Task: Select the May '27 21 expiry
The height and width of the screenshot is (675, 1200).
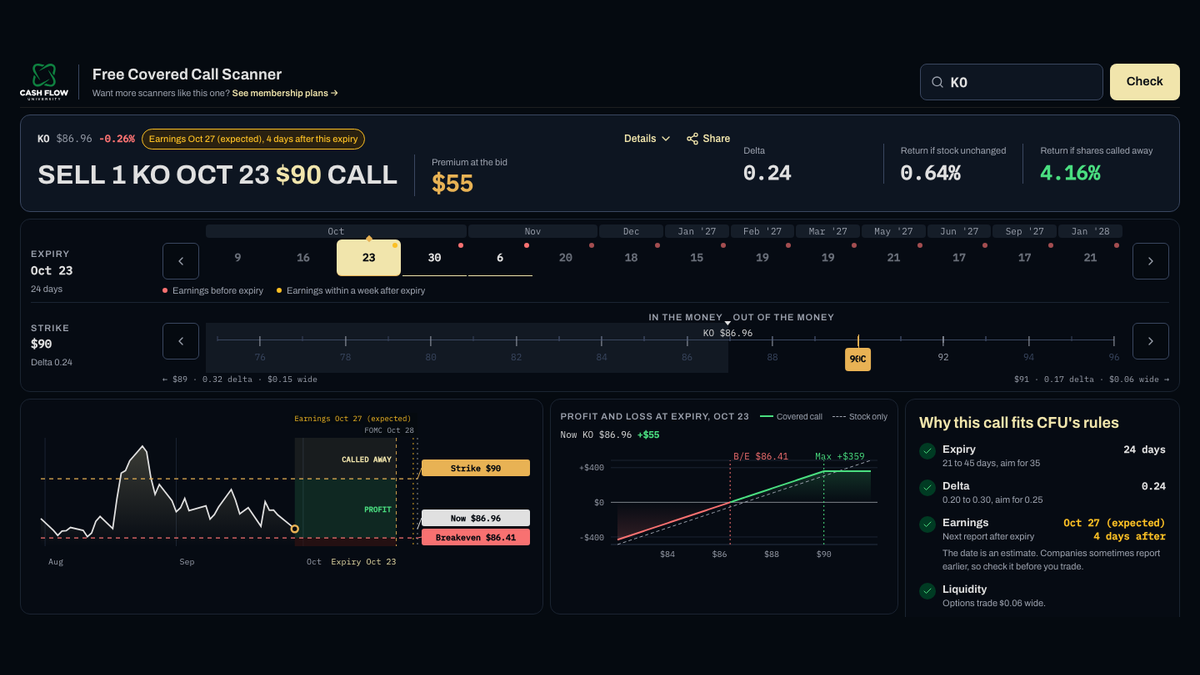Action: [x=893, y=258]
